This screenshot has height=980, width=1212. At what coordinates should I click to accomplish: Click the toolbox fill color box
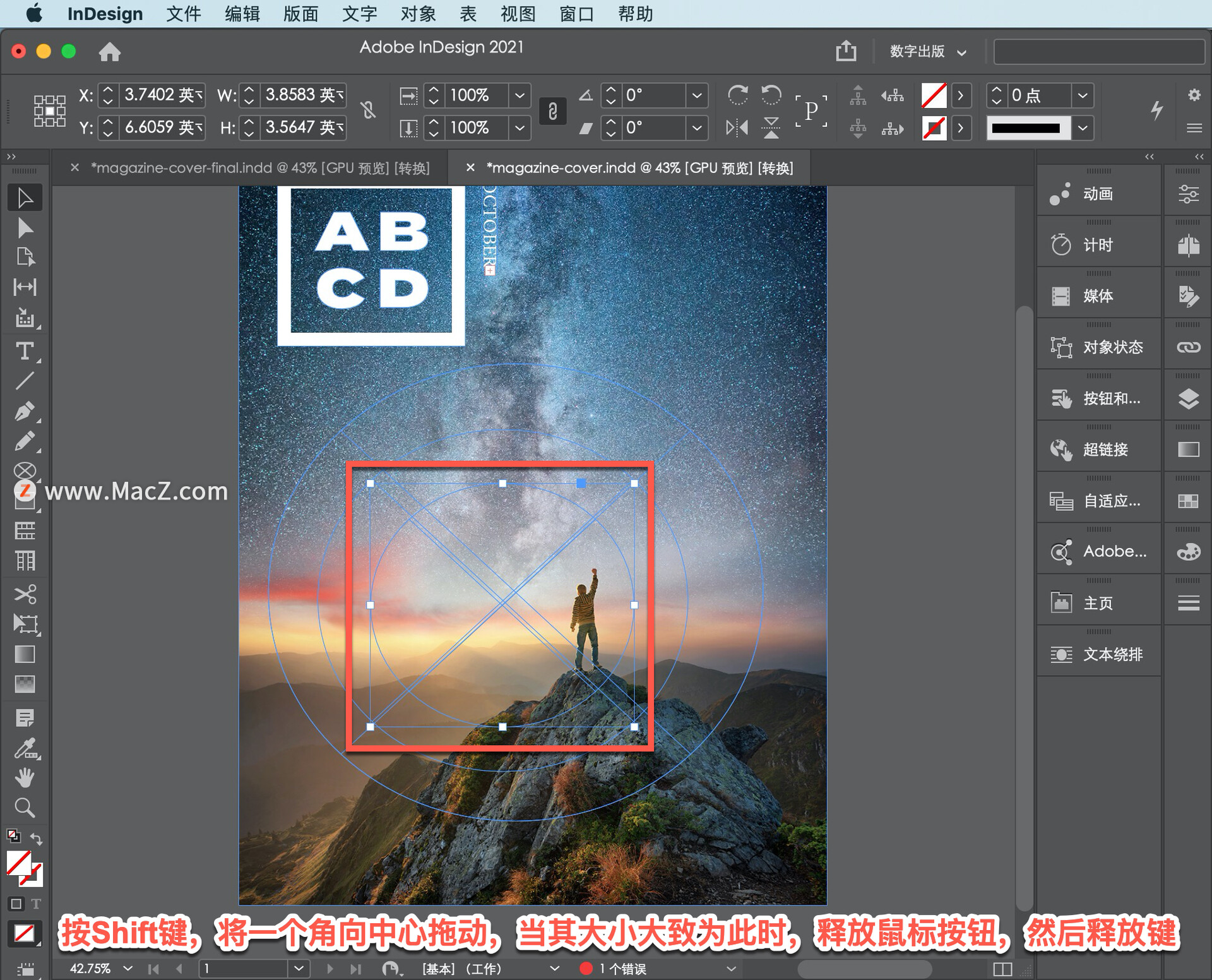point(19,863)
